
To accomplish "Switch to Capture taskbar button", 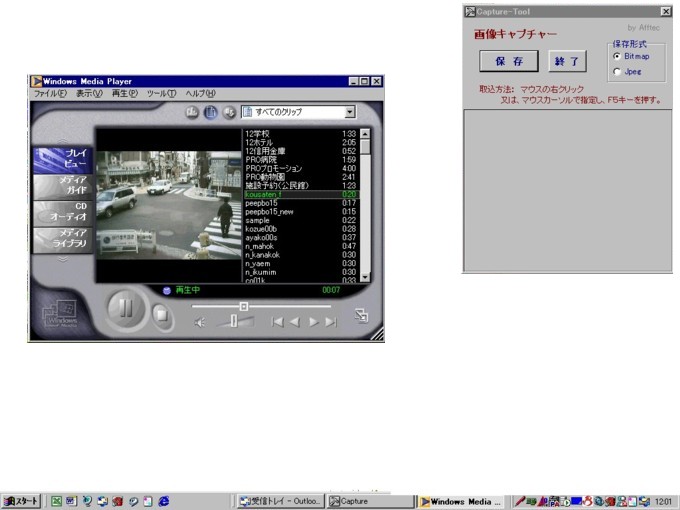I will pos(370,501).
